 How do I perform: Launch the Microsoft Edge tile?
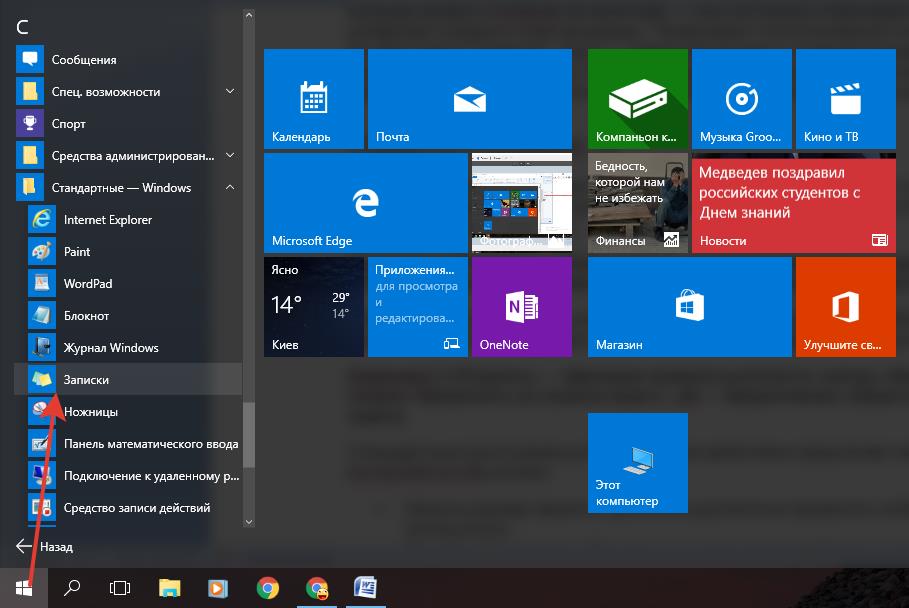(x=366, y=203)
